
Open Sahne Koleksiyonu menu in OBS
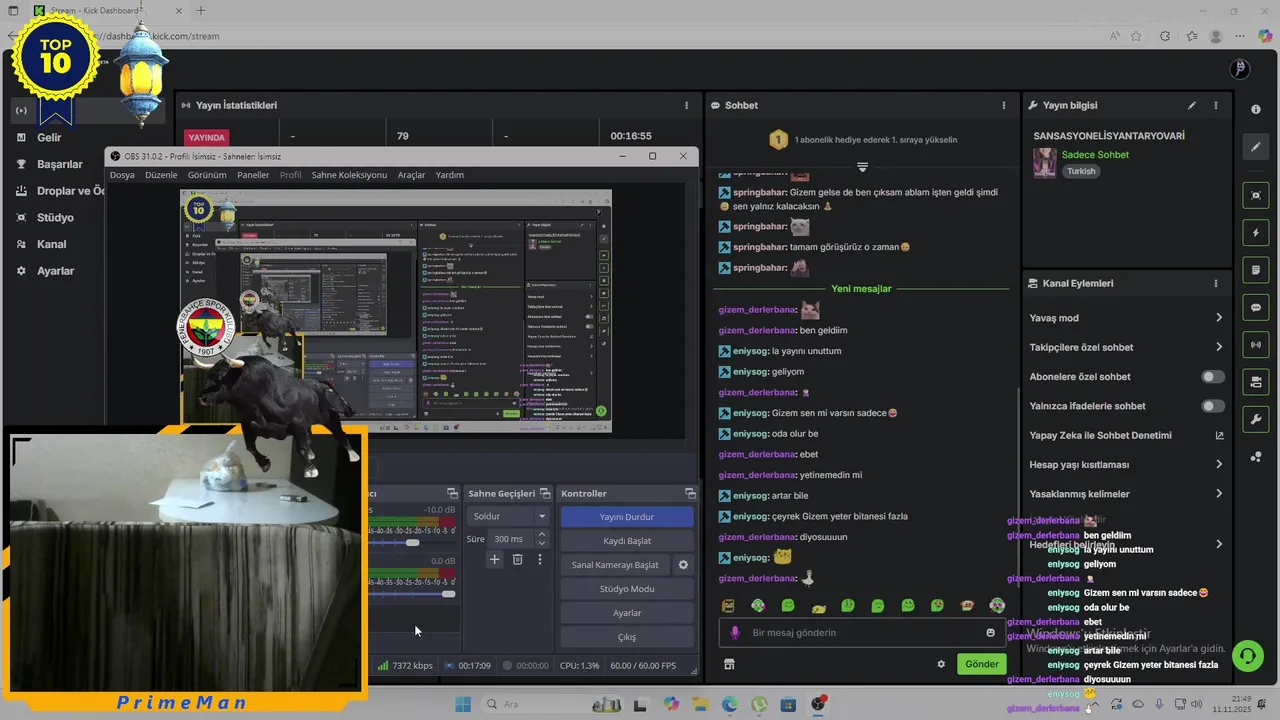pos(349,175)
